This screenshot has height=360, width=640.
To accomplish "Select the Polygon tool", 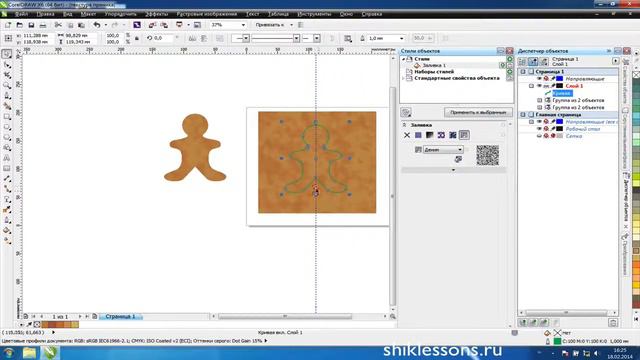I will pos(7,138).
